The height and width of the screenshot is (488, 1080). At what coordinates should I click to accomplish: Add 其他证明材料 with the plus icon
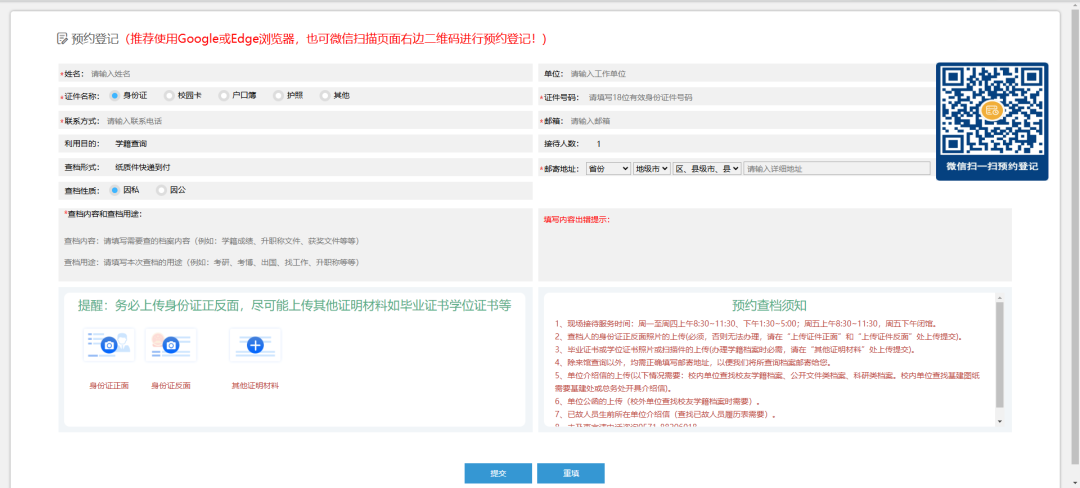click(255, 345)
